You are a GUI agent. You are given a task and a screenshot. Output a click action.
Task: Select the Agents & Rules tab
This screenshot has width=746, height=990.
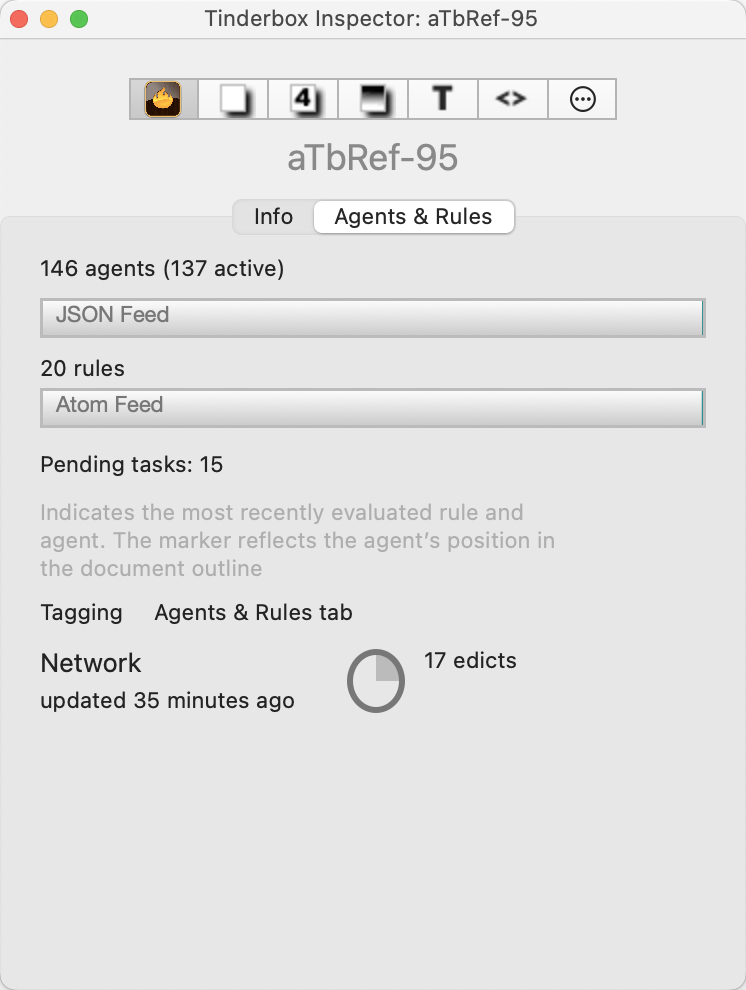413,217
